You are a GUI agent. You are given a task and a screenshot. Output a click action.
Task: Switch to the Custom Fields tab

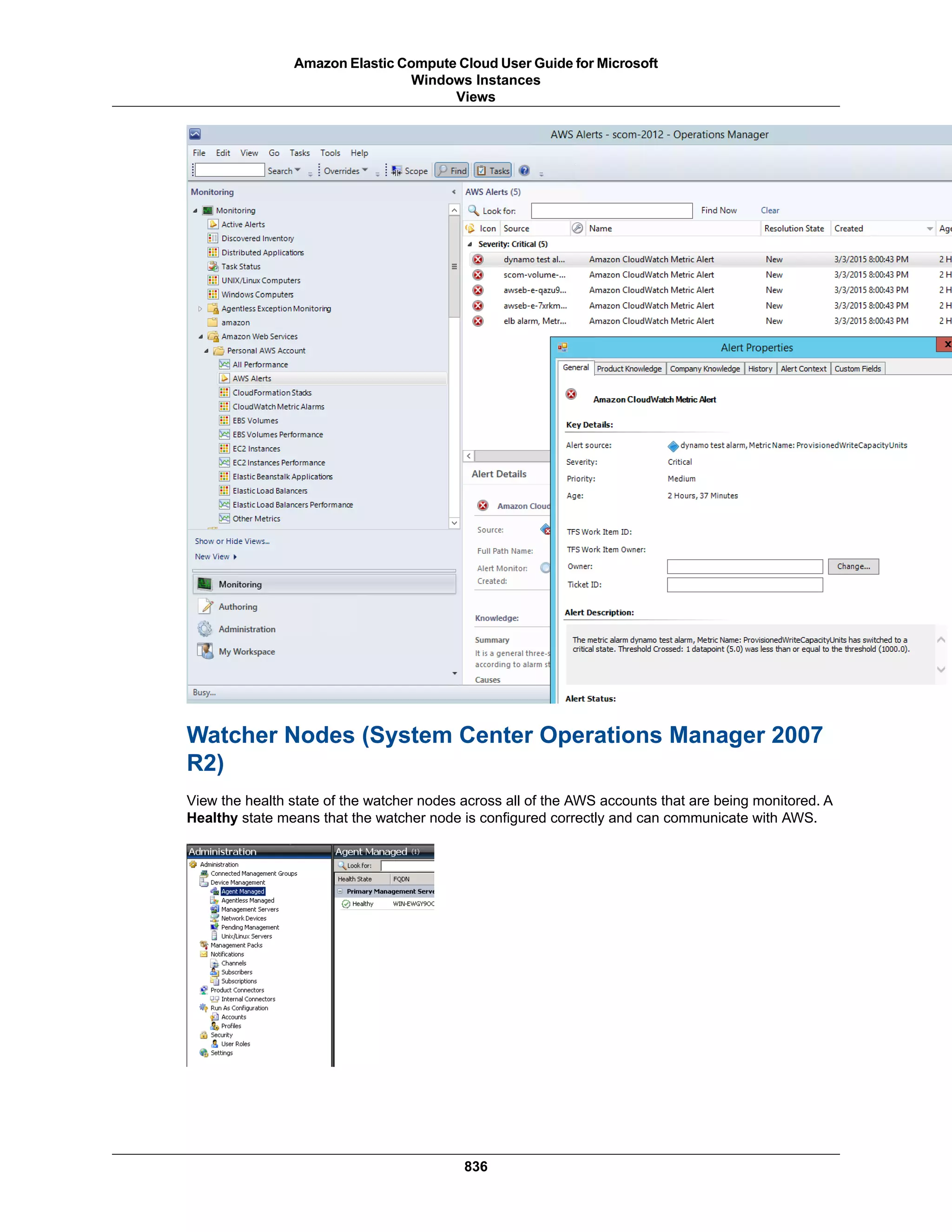point(857,369)
